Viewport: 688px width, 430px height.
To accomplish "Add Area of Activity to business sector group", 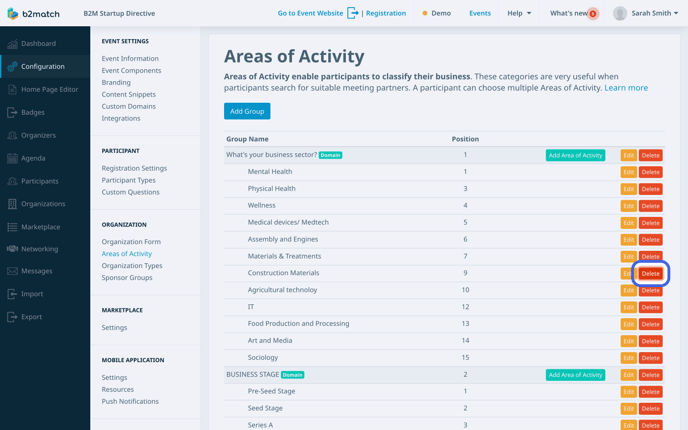I will [575, 155].
